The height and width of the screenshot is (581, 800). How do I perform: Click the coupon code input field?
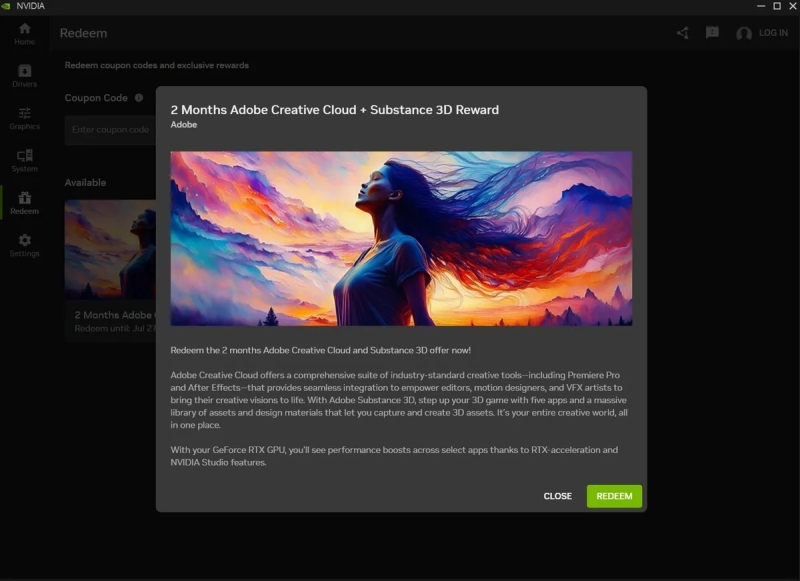point(108,130)
